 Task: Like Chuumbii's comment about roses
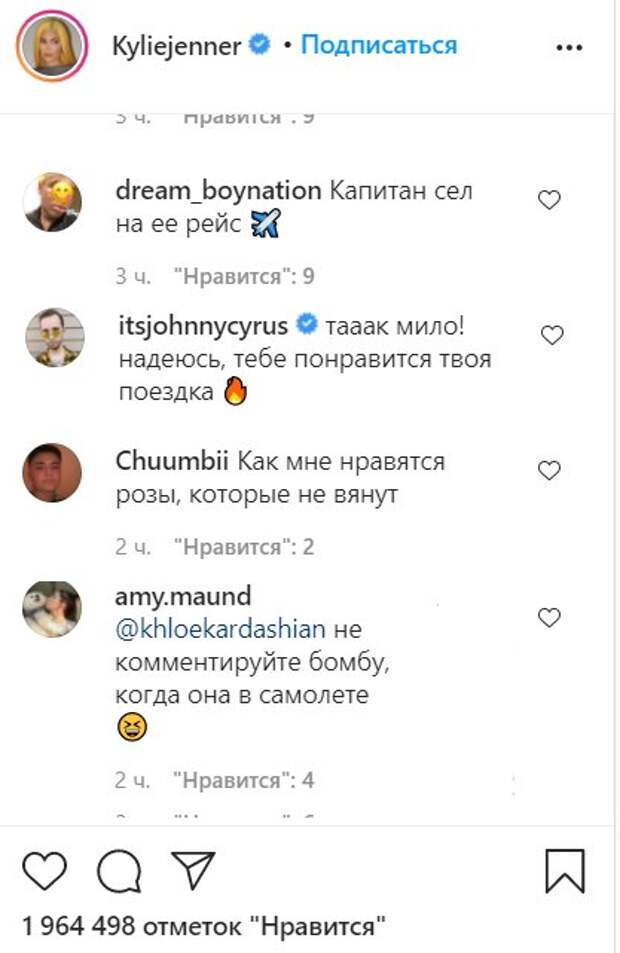549,470
